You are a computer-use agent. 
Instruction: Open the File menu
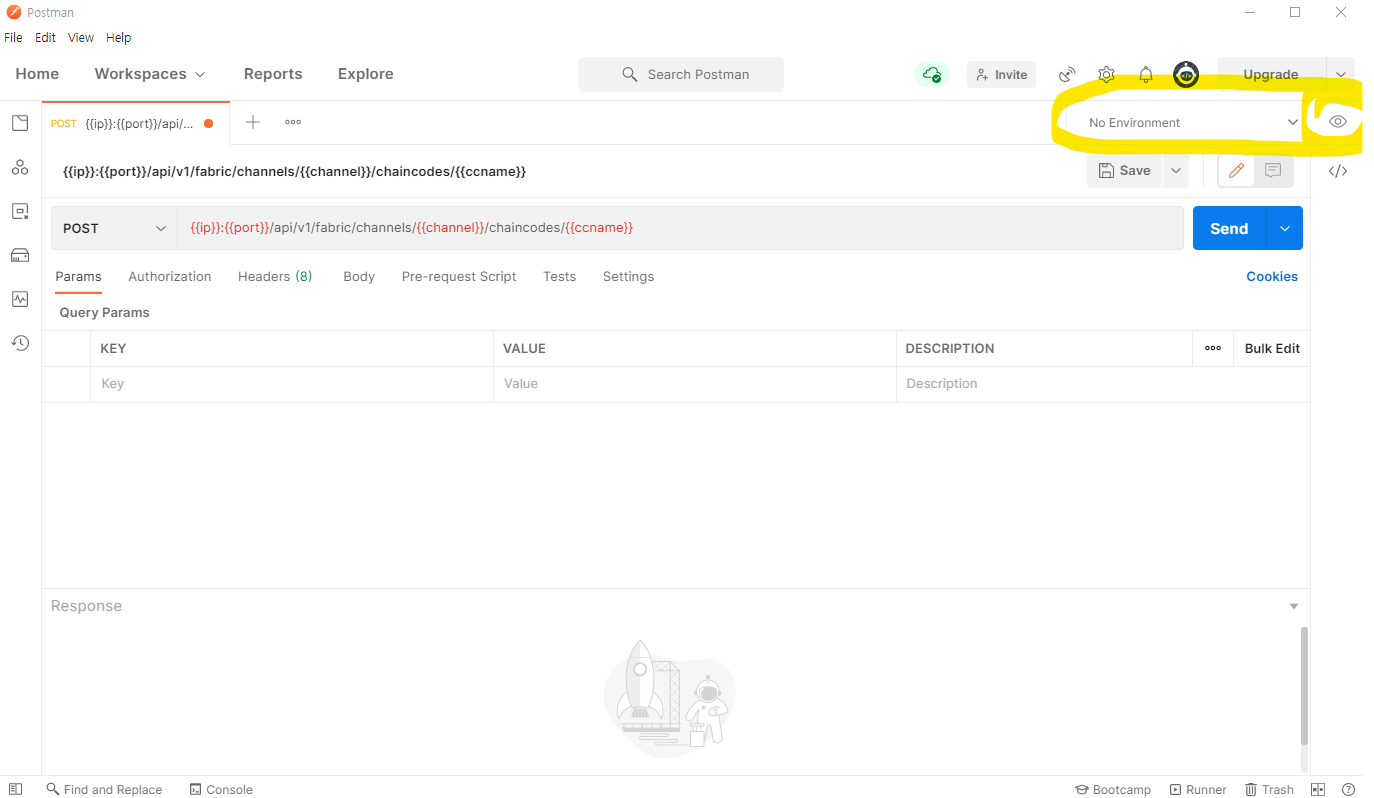(x=13, y=38)
